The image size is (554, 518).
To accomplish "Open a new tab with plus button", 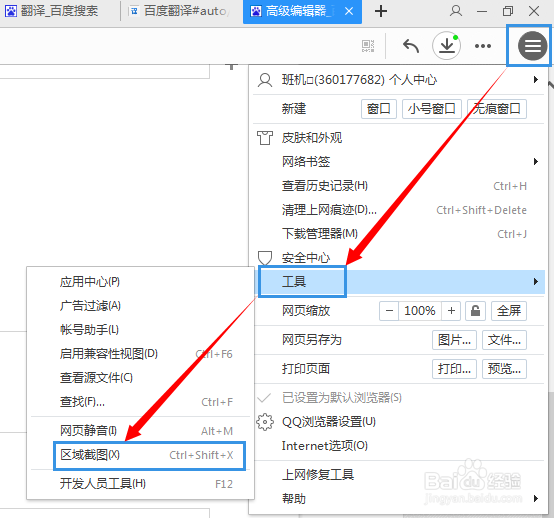I will pyautogui.click(x=381, y=11).
